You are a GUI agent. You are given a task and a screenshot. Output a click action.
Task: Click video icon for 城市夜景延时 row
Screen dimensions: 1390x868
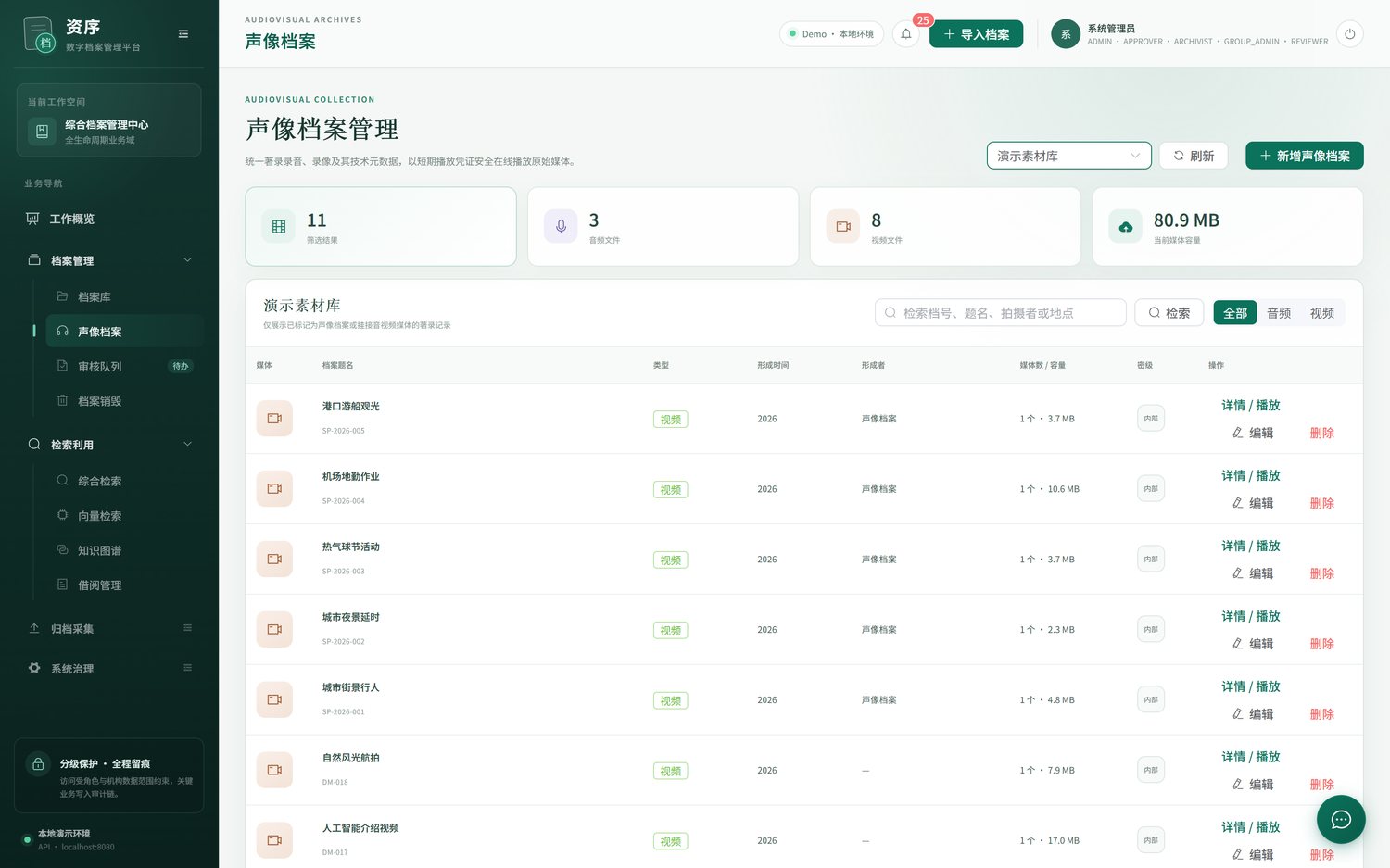[274, 630]
